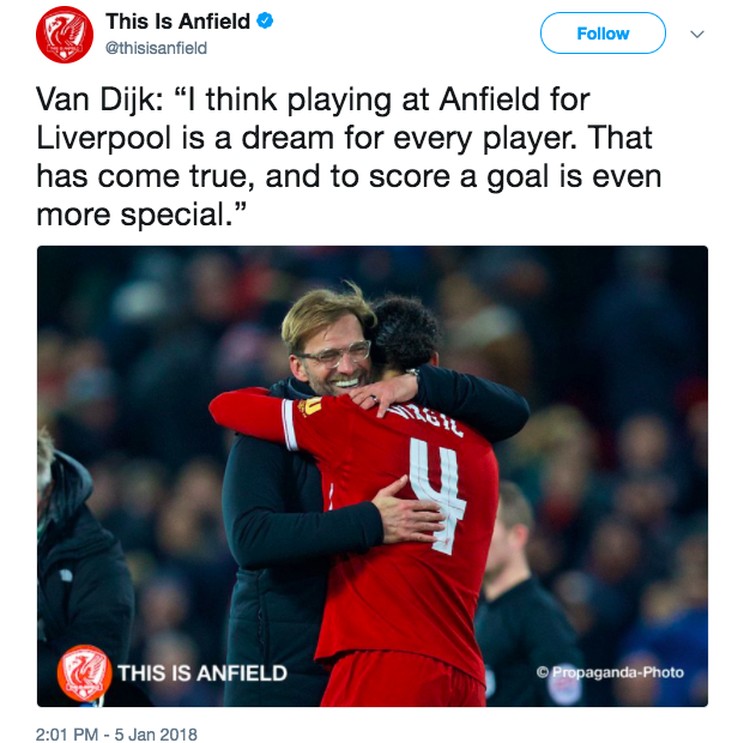Click the This Is Anfield profile avatar
750x743 pixels.
[x=65, y=34]
